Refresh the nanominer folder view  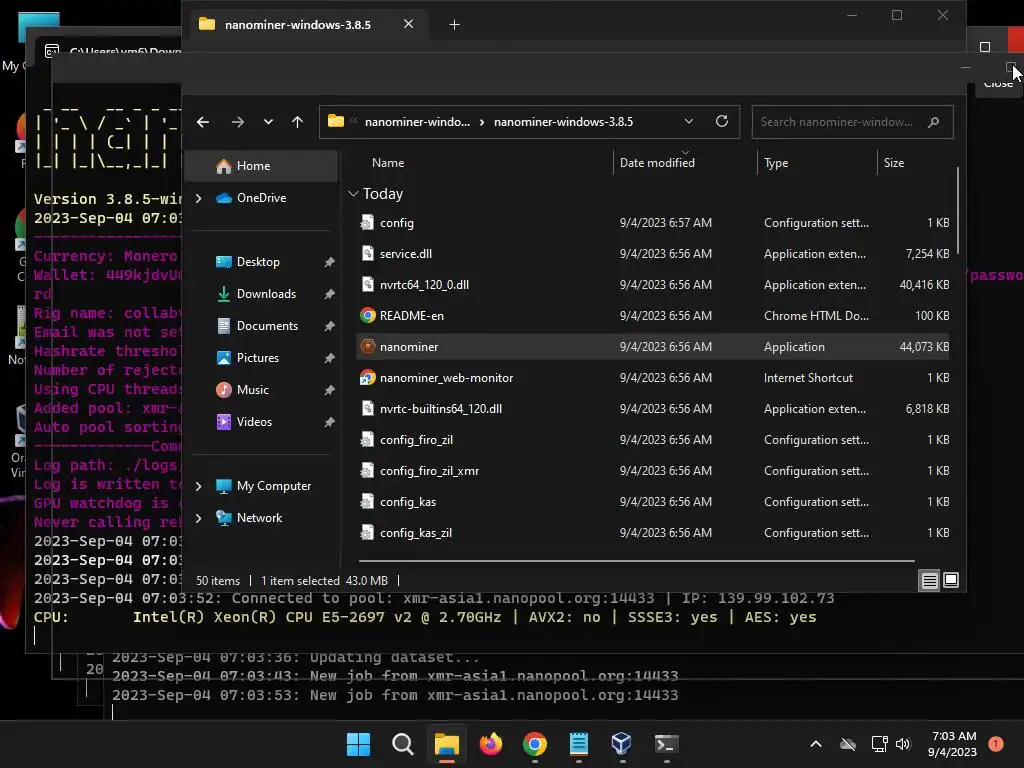(x=722, y=121)
